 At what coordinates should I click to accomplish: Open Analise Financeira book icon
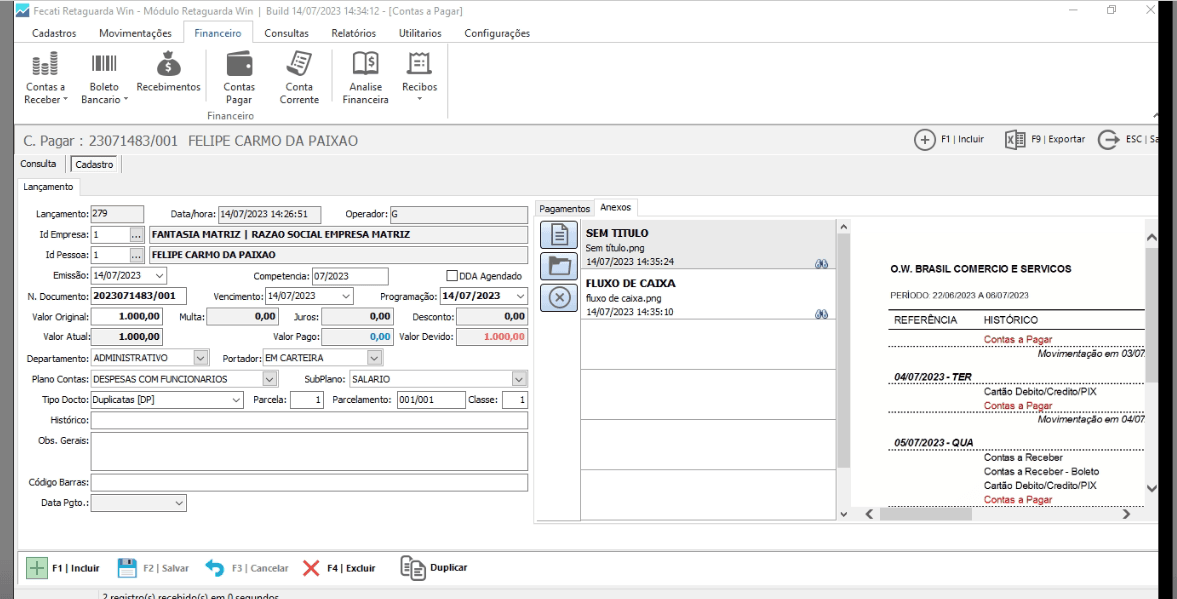click(365, 66)
